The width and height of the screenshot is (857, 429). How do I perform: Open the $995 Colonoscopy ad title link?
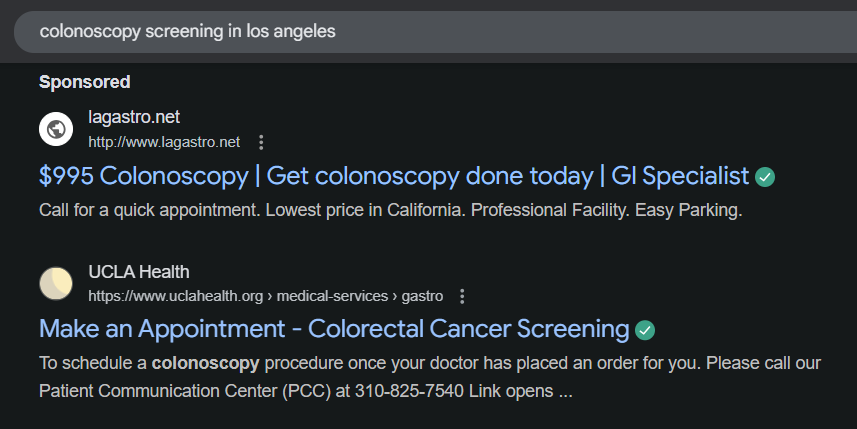click(393, 176)
